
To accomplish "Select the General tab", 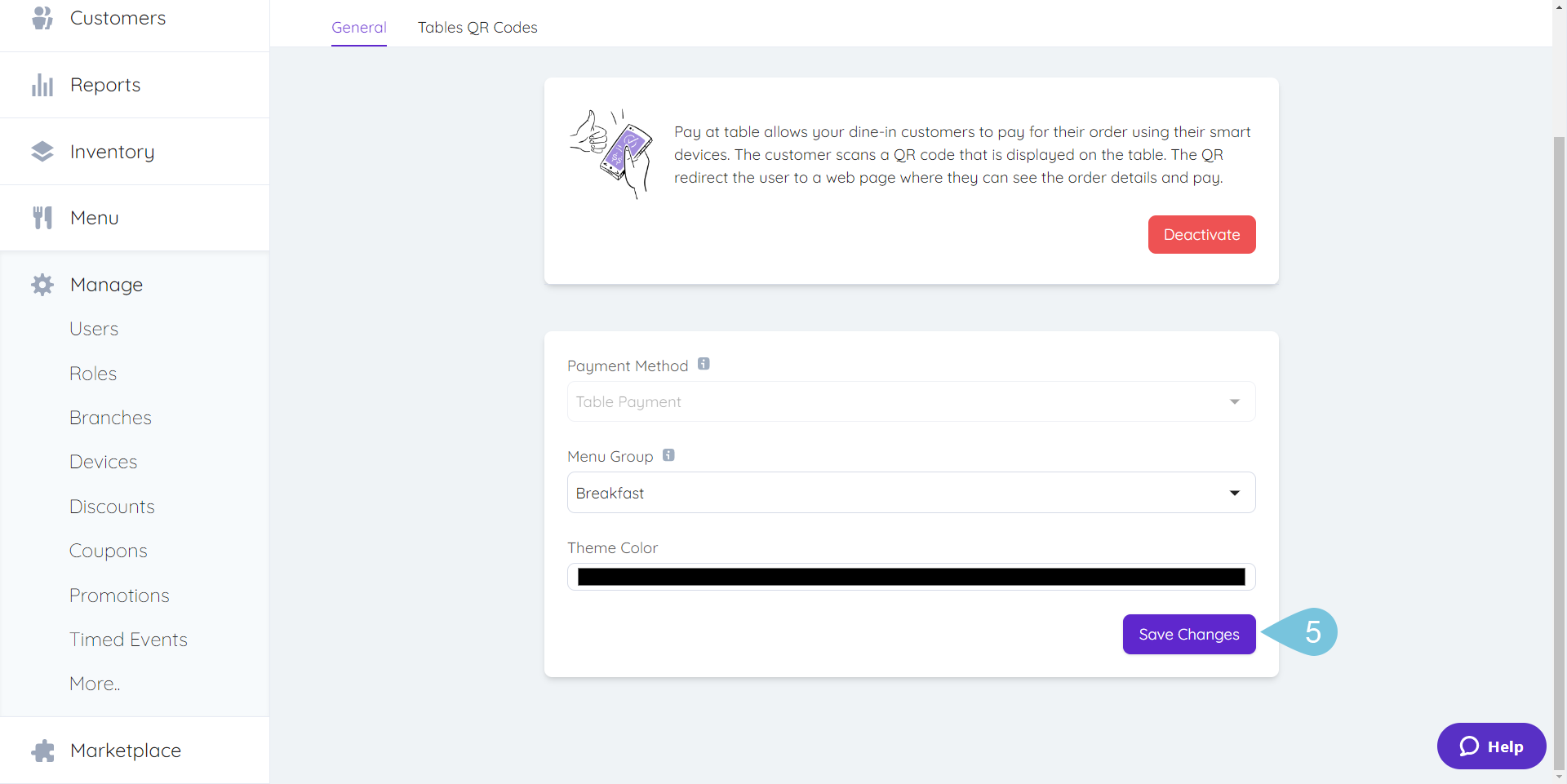I will 359,27.
